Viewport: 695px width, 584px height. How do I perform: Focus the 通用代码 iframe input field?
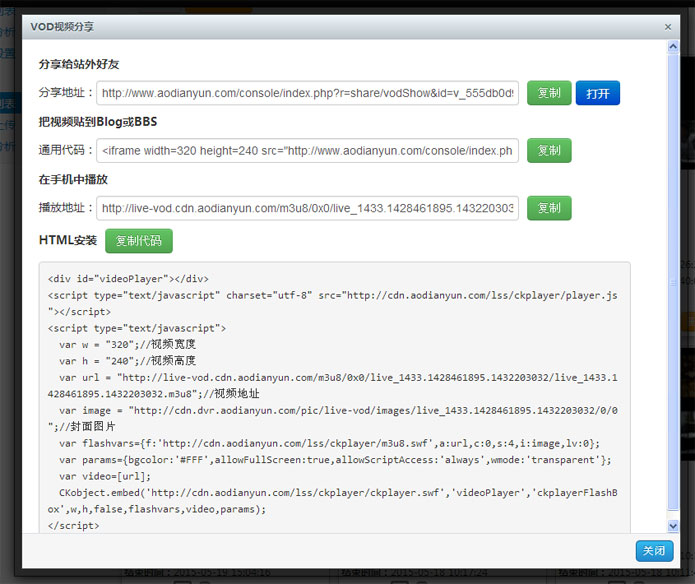coord(308,151)
